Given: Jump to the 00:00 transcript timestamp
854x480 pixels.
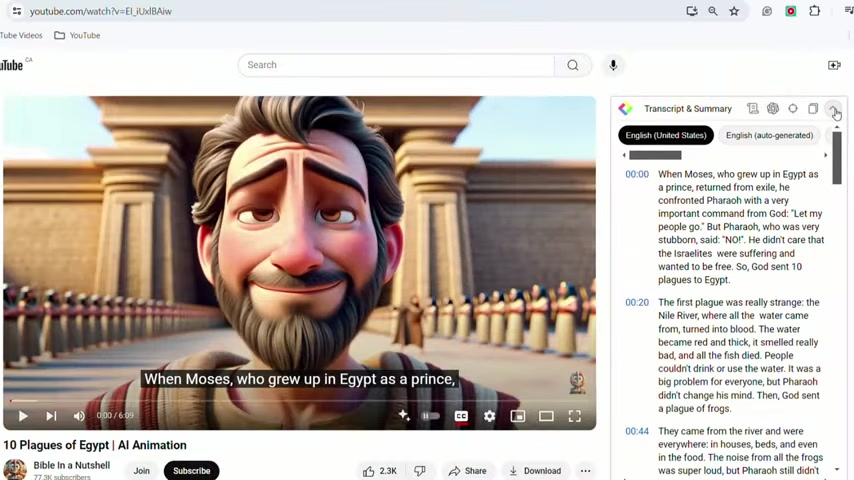Looking at the screenshot, I should pyautogui.click(x=637, y=174).
